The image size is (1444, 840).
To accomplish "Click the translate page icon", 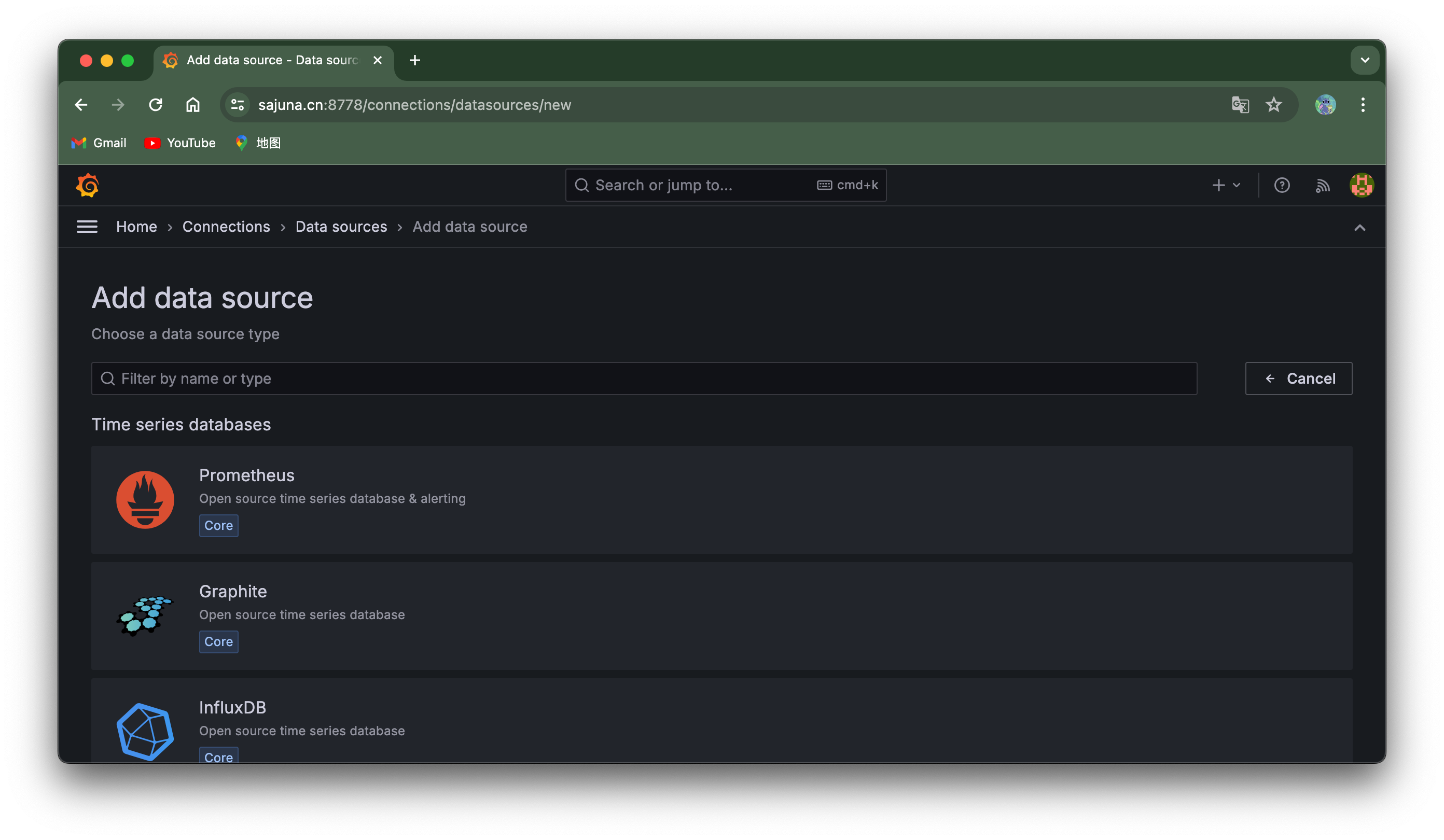I will tap(1240, 105).
